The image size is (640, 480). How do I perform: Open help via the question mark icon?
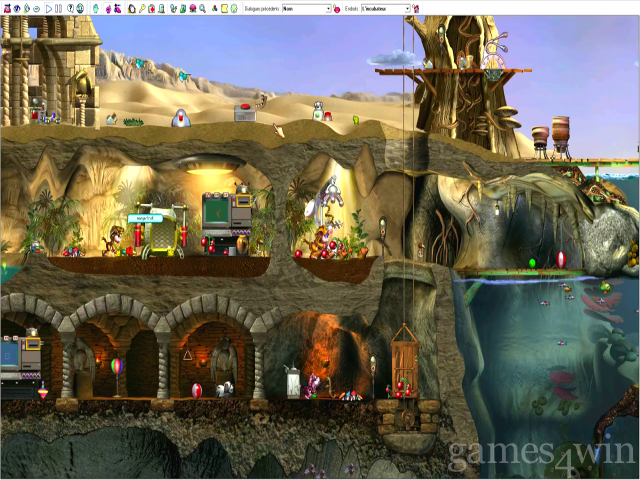coord(70,8)
